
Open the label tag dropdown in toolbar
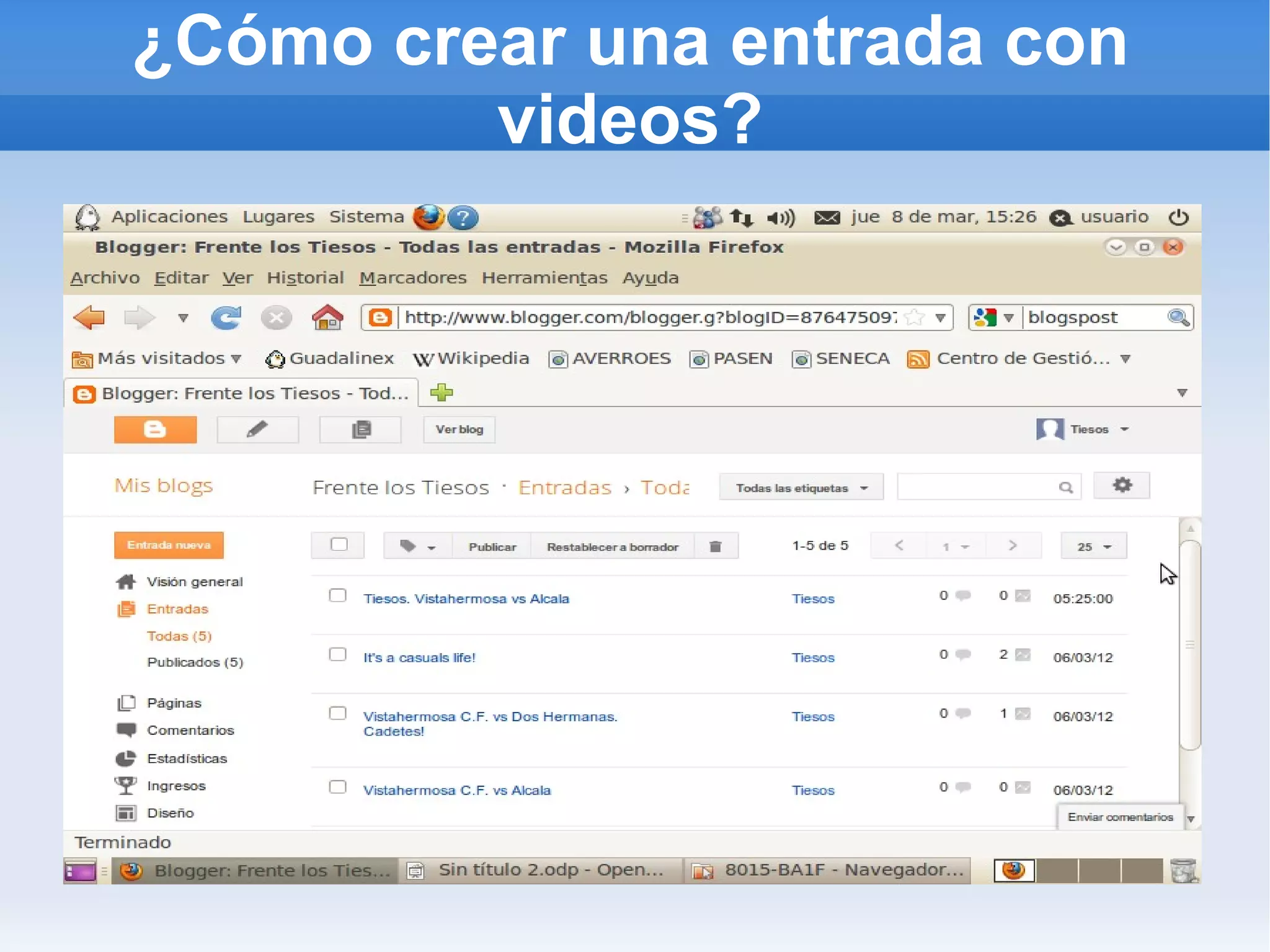[x=417, y=546]
